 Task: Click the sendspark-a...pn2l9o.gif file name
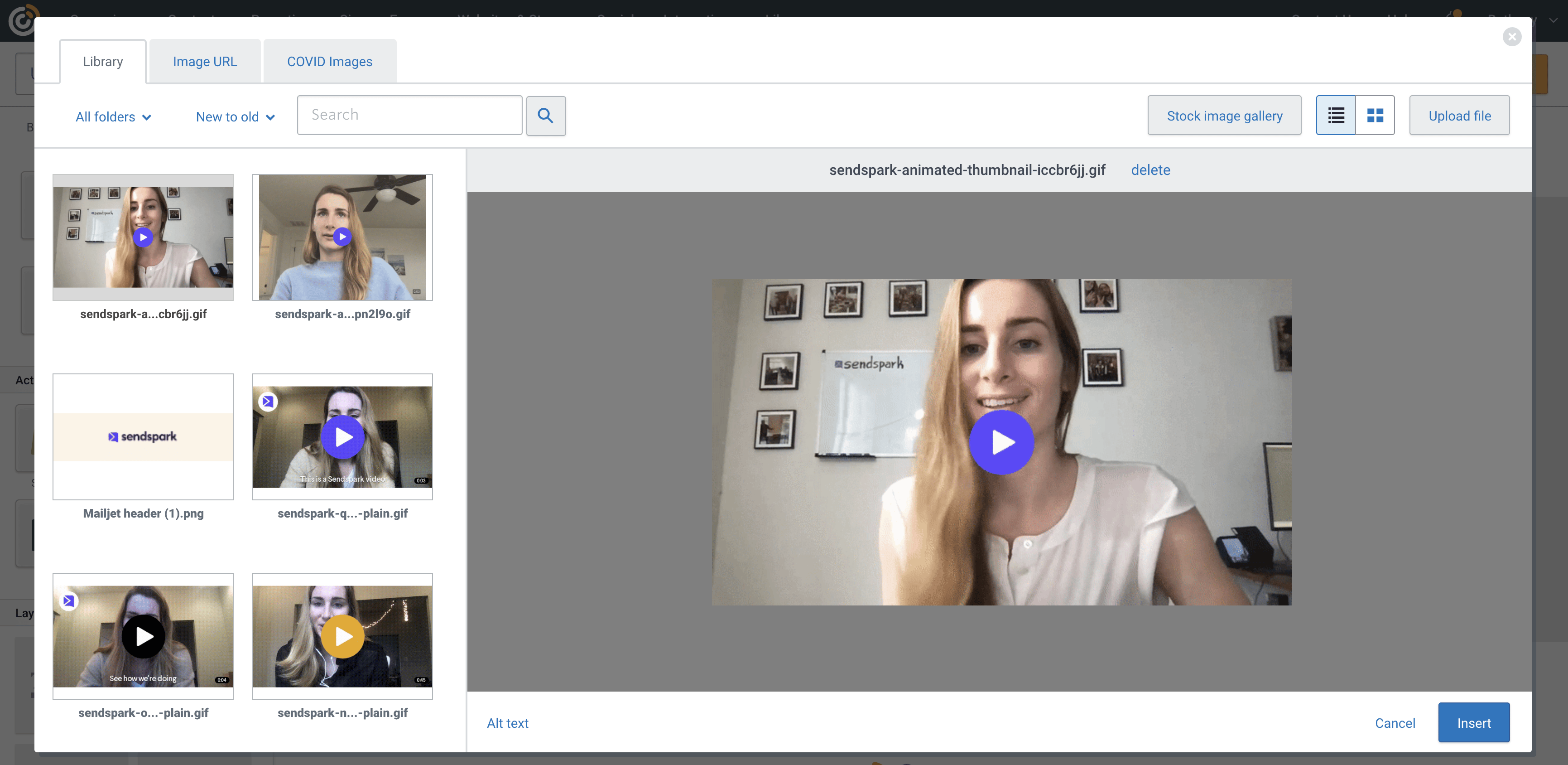(343, 314)
